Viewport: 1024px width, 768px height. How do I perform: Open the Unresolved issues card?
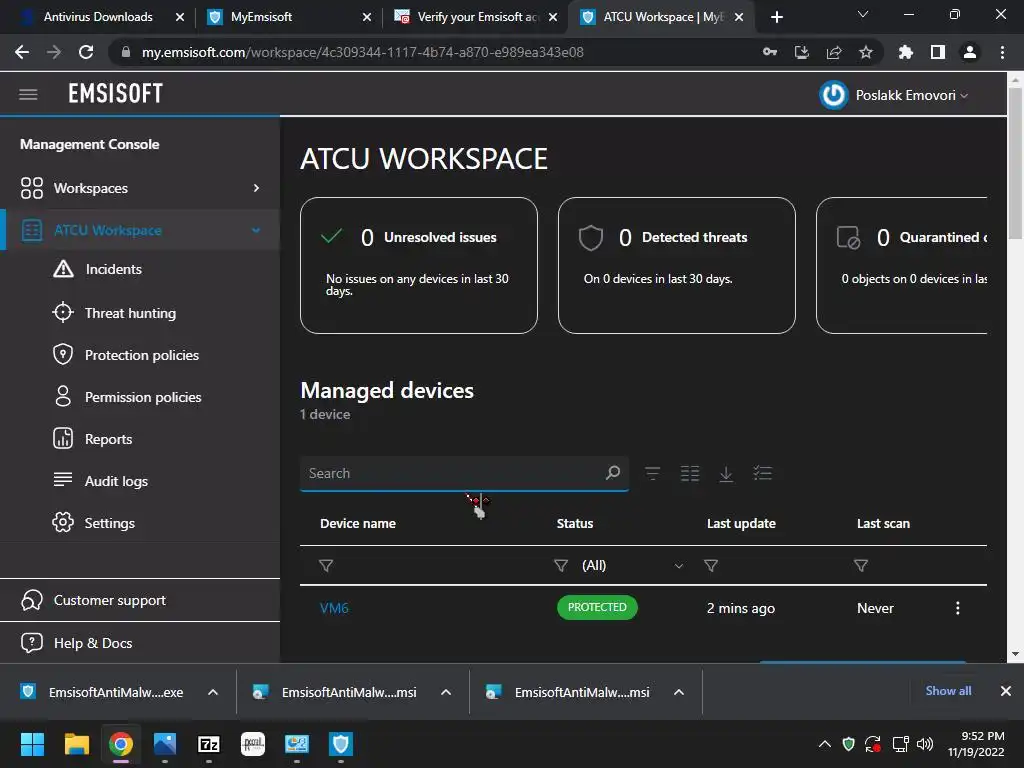[x=419, y=266]
